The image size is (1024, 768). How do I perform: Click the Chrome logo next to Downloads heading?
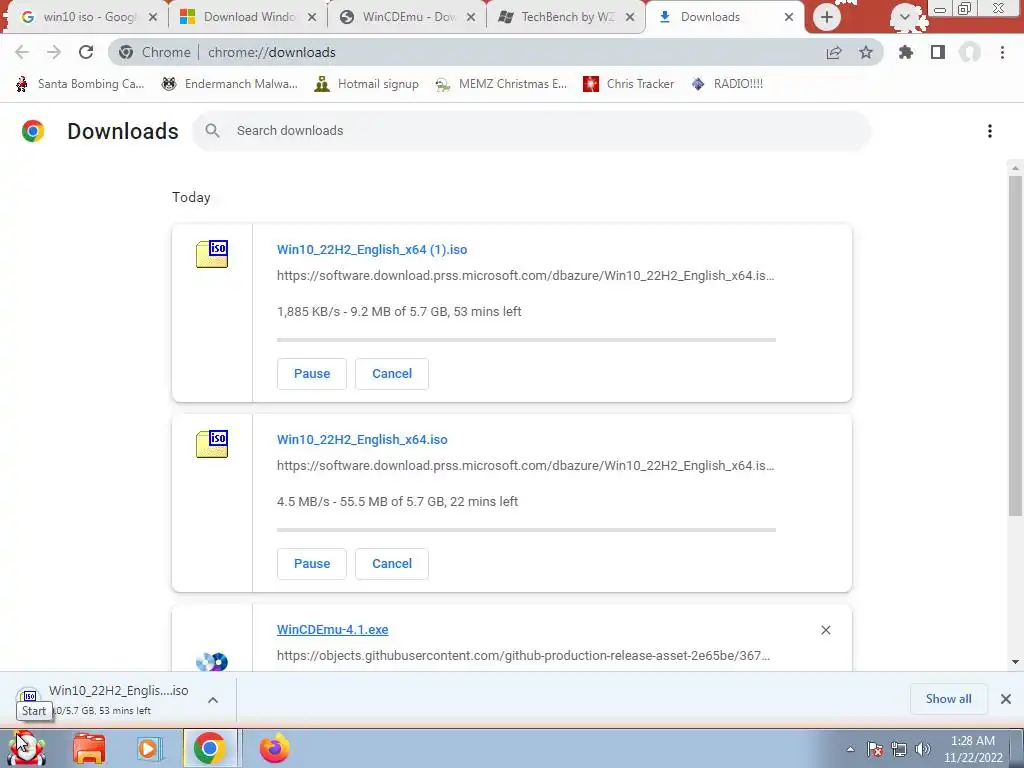[x=33, y=131]
